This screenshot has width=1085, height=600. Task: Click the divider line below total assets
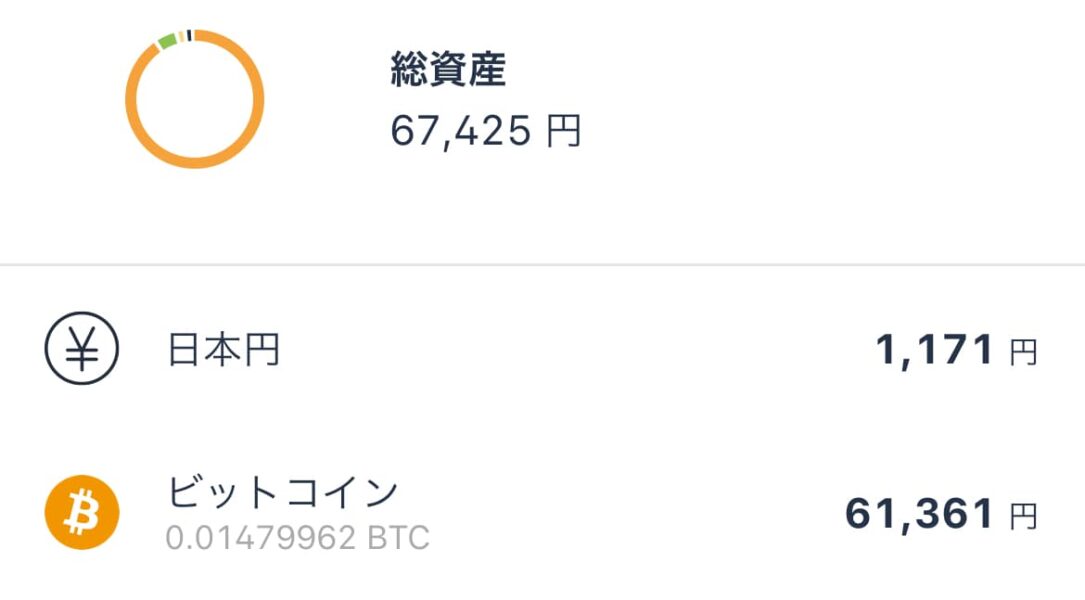click(x=542, y=264)
